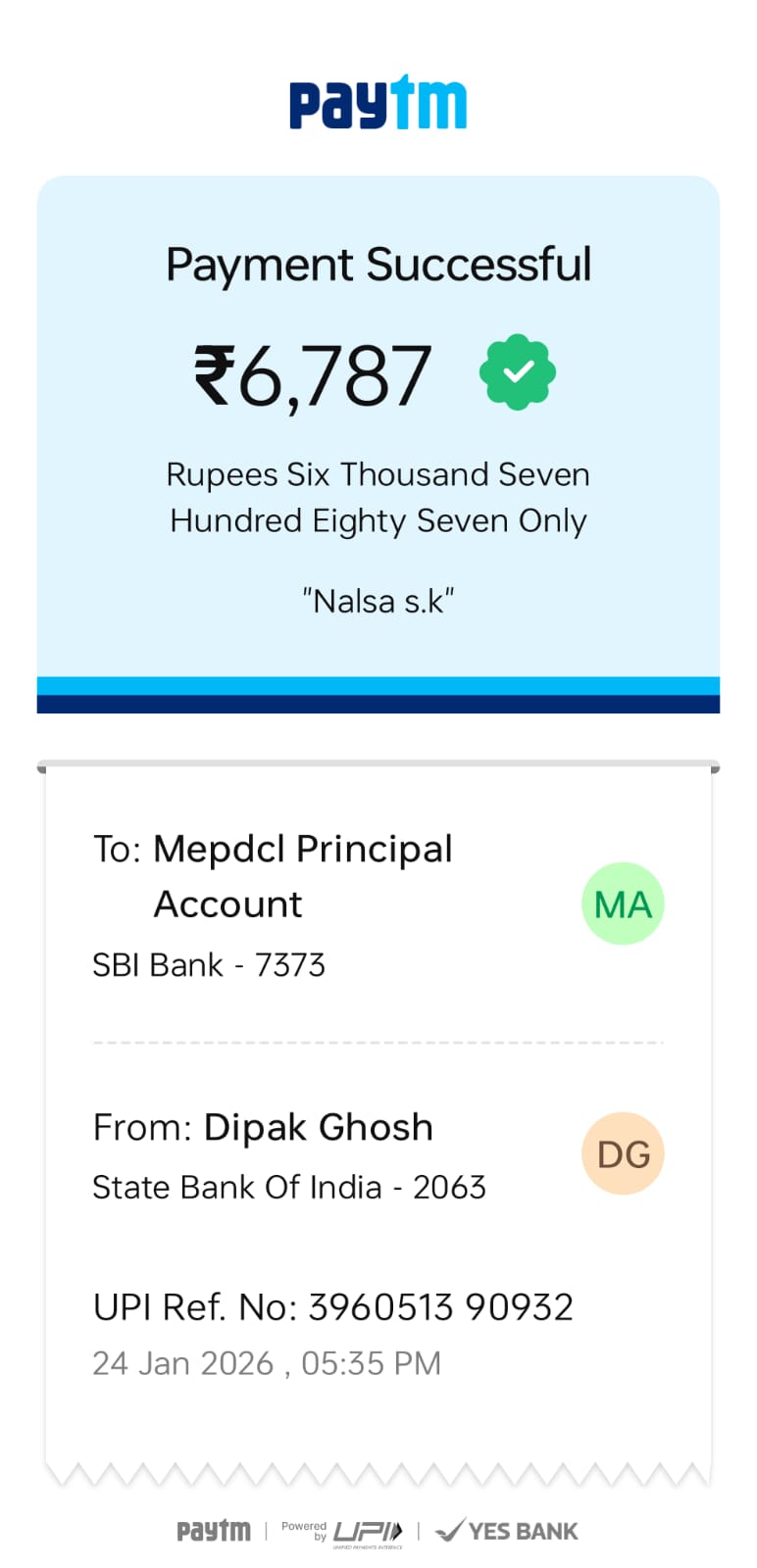The image size is (757, 1568).
Task: Click the "Nalsa s.k" payment note
Action: pyautogui.click(x=378, y=601)
